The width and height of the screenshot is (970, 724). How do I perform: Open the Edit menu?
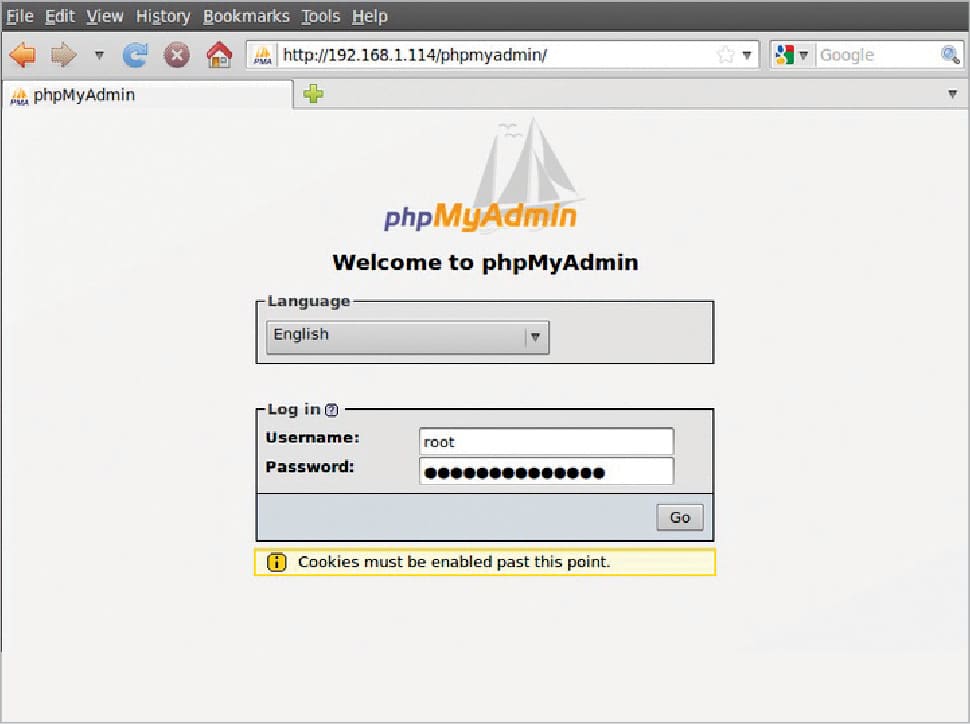pos(60,16)
